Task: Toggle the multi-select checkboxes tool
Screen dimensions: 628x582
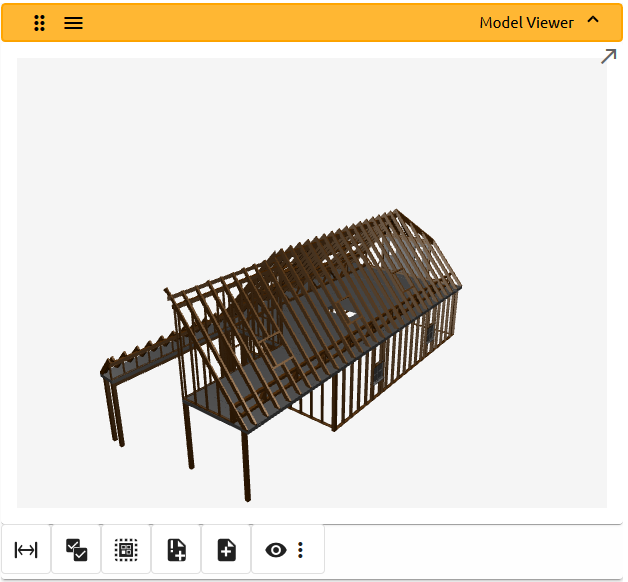Action: click(76, 550)
